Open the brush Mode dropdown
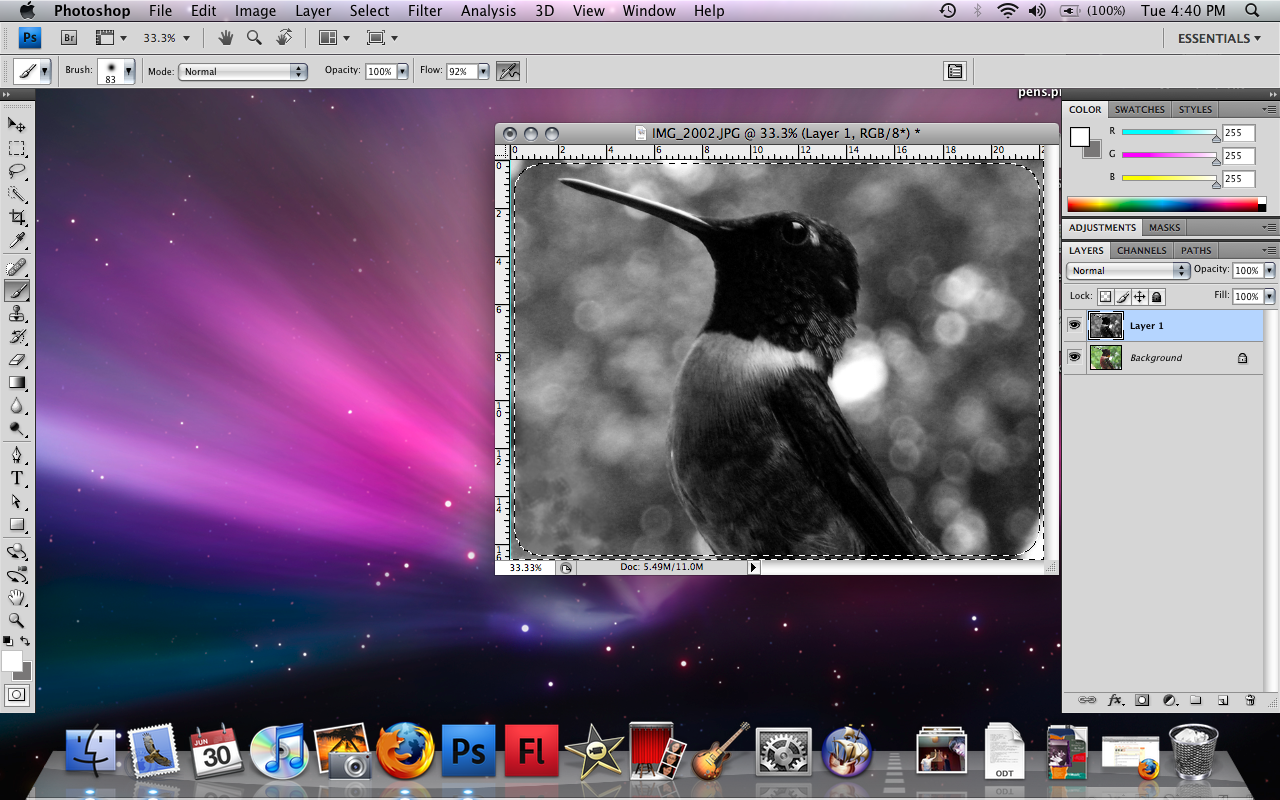The height and width of the screenshot is (800, 1280). [243, 72]
